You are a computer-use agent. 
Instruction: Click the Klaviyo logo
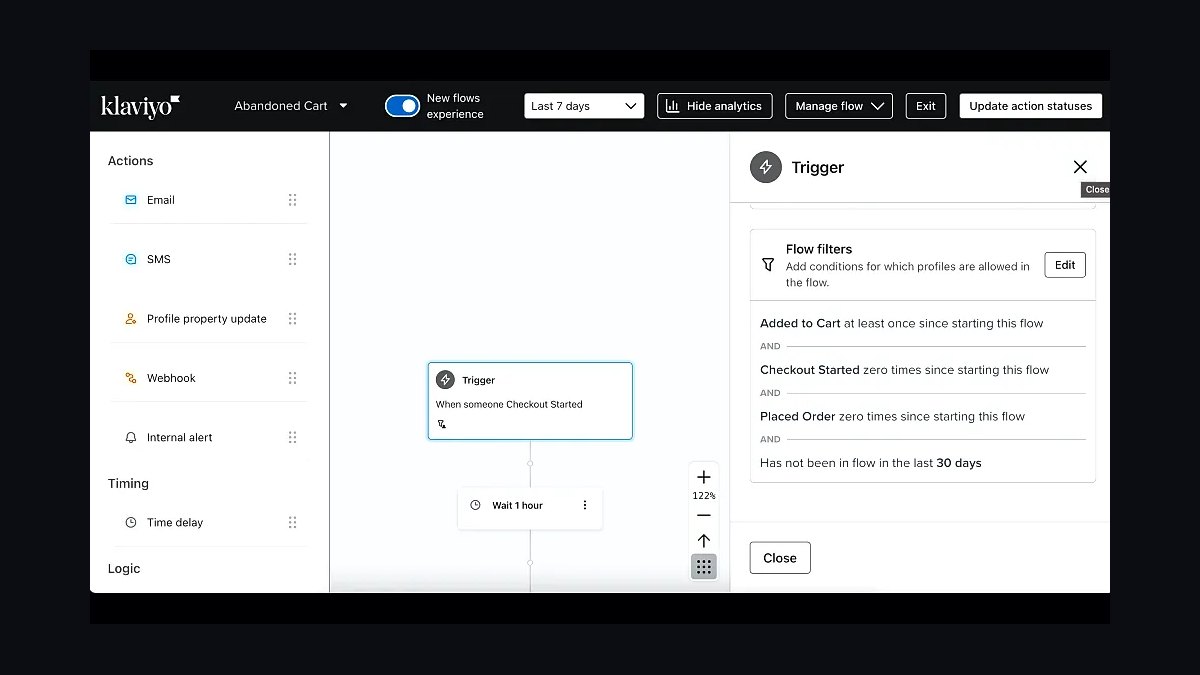tap(141, 106)
